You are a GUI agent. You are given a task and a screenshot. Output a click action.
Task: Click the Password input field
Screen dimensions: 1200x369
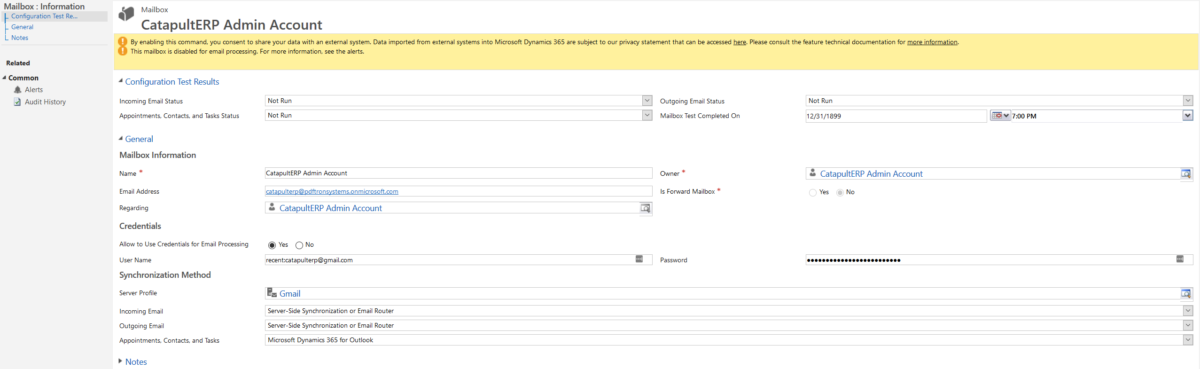pos(999,259)
